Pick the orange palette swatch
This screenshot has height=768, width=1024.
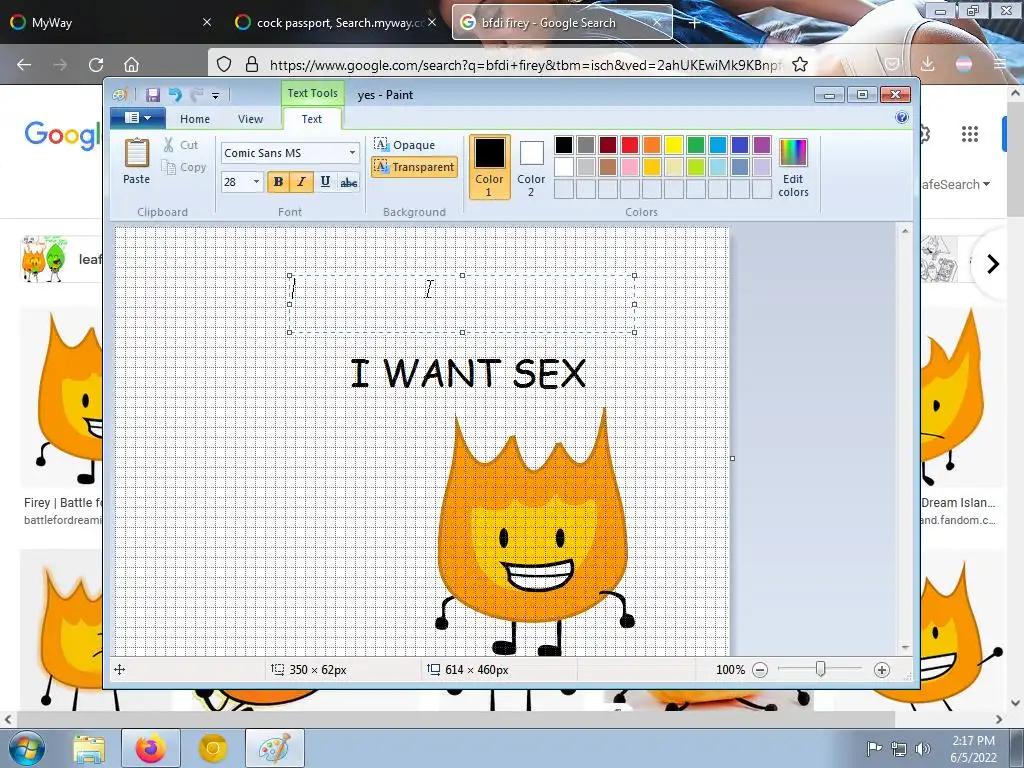[x=652, y=145]
